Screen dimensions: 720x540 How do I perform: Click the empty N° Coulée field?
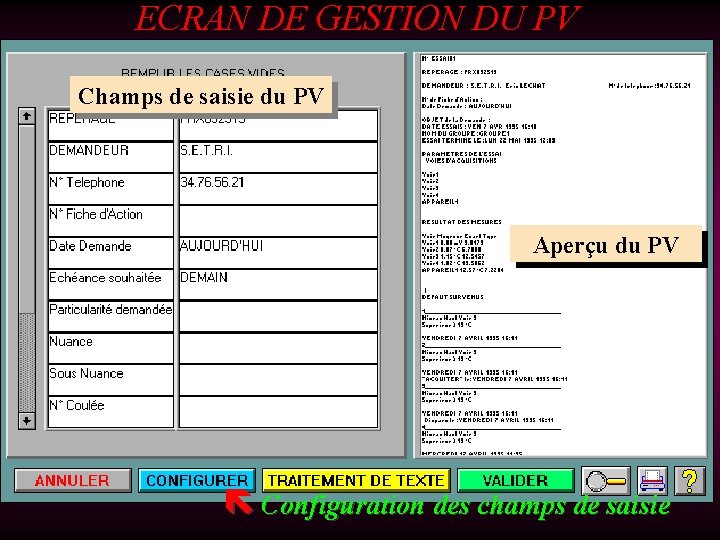click(x=278, y=412)
